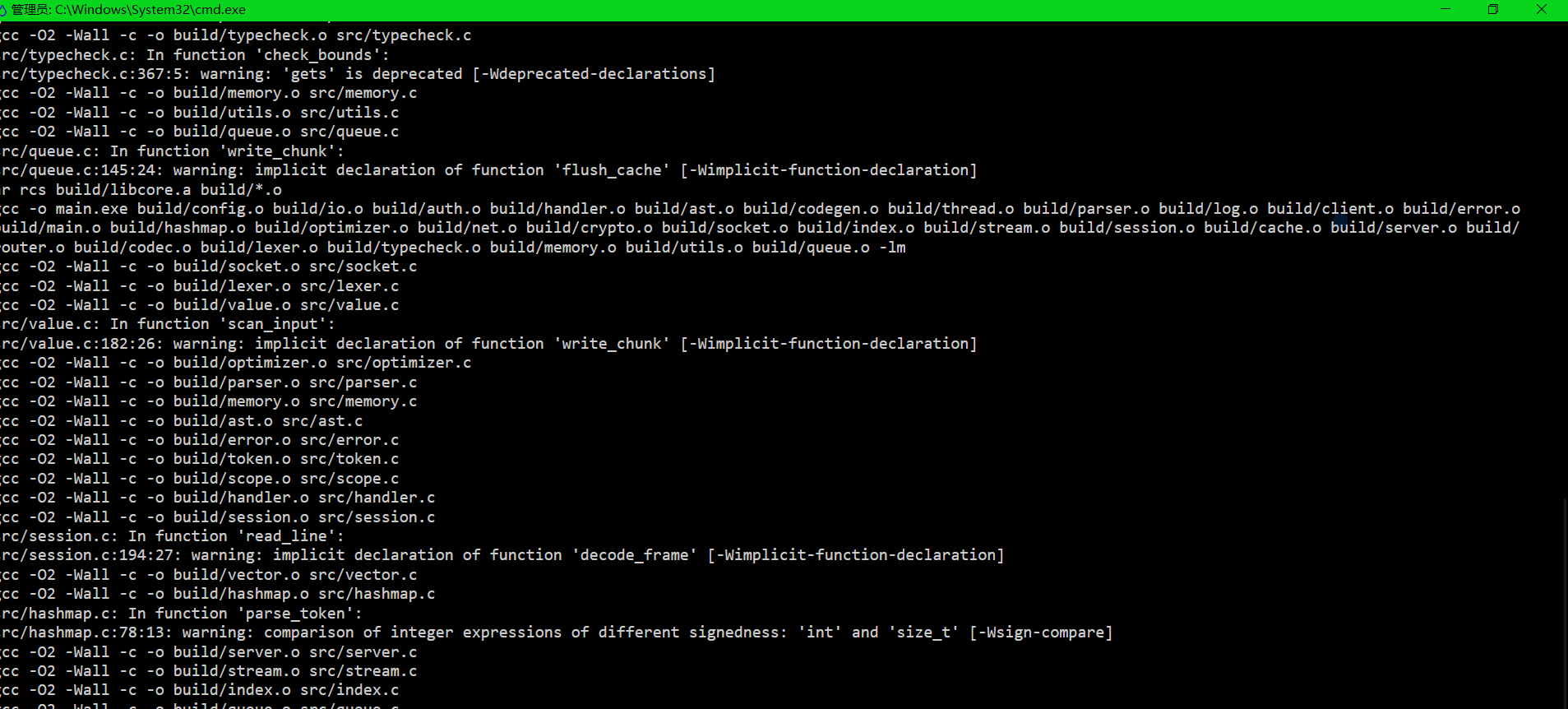Click the vertical scrollbar thumb
1568x709 pixels.
pos(1564,603)
